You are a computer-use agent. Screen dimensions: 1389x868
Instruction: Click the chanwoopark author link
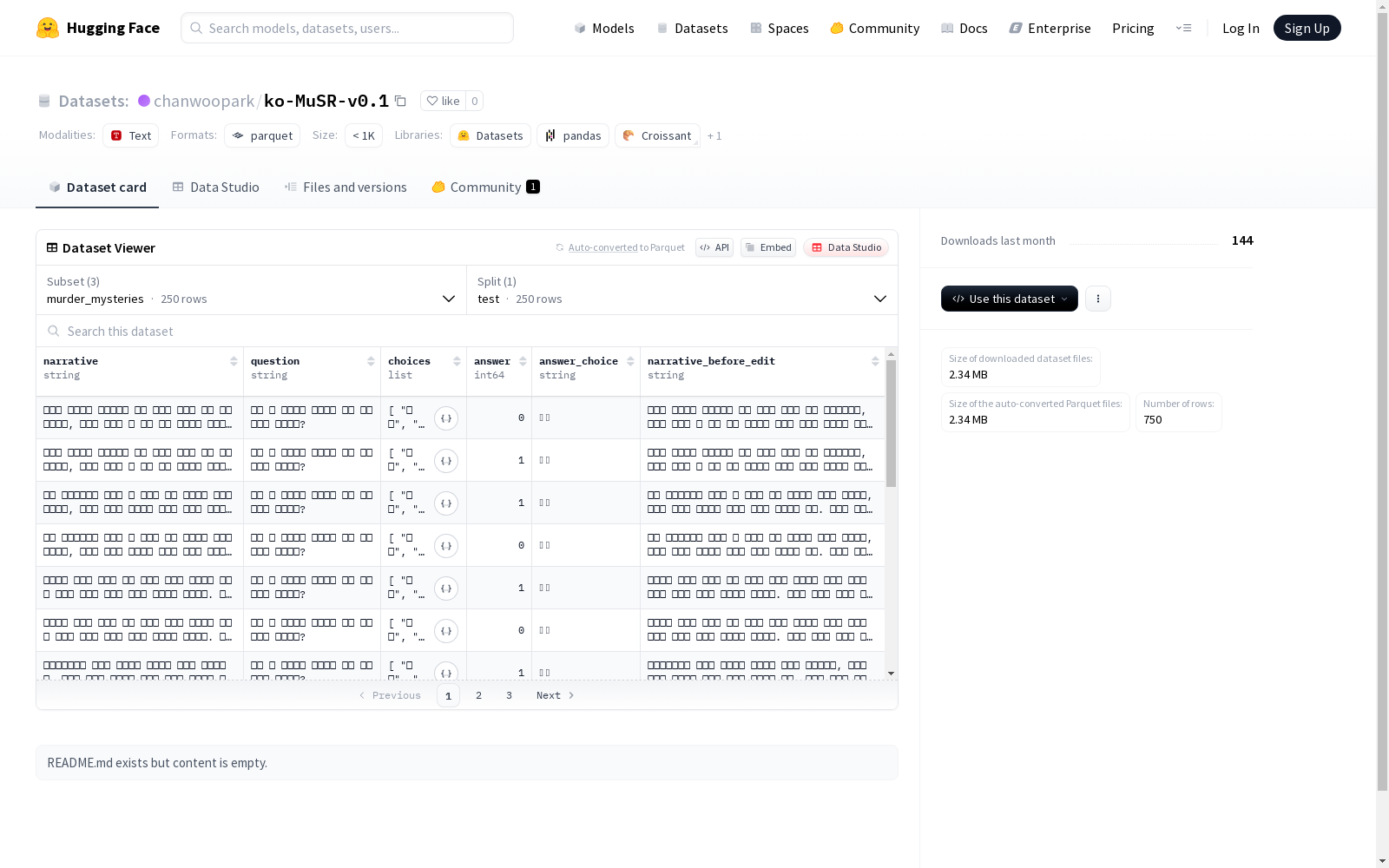[204, 101]
